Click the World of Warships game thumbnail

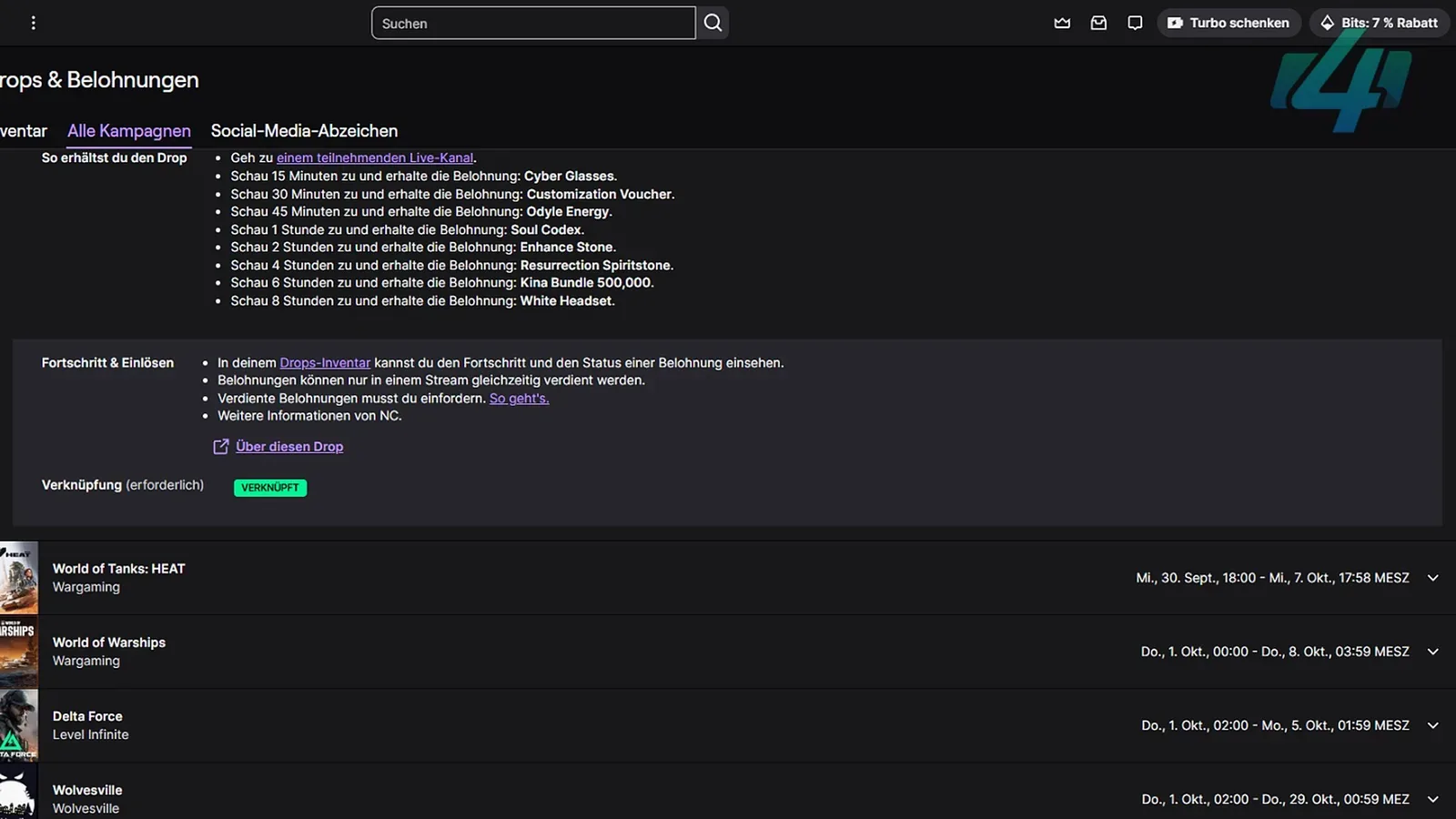click(x=18, y=652)
